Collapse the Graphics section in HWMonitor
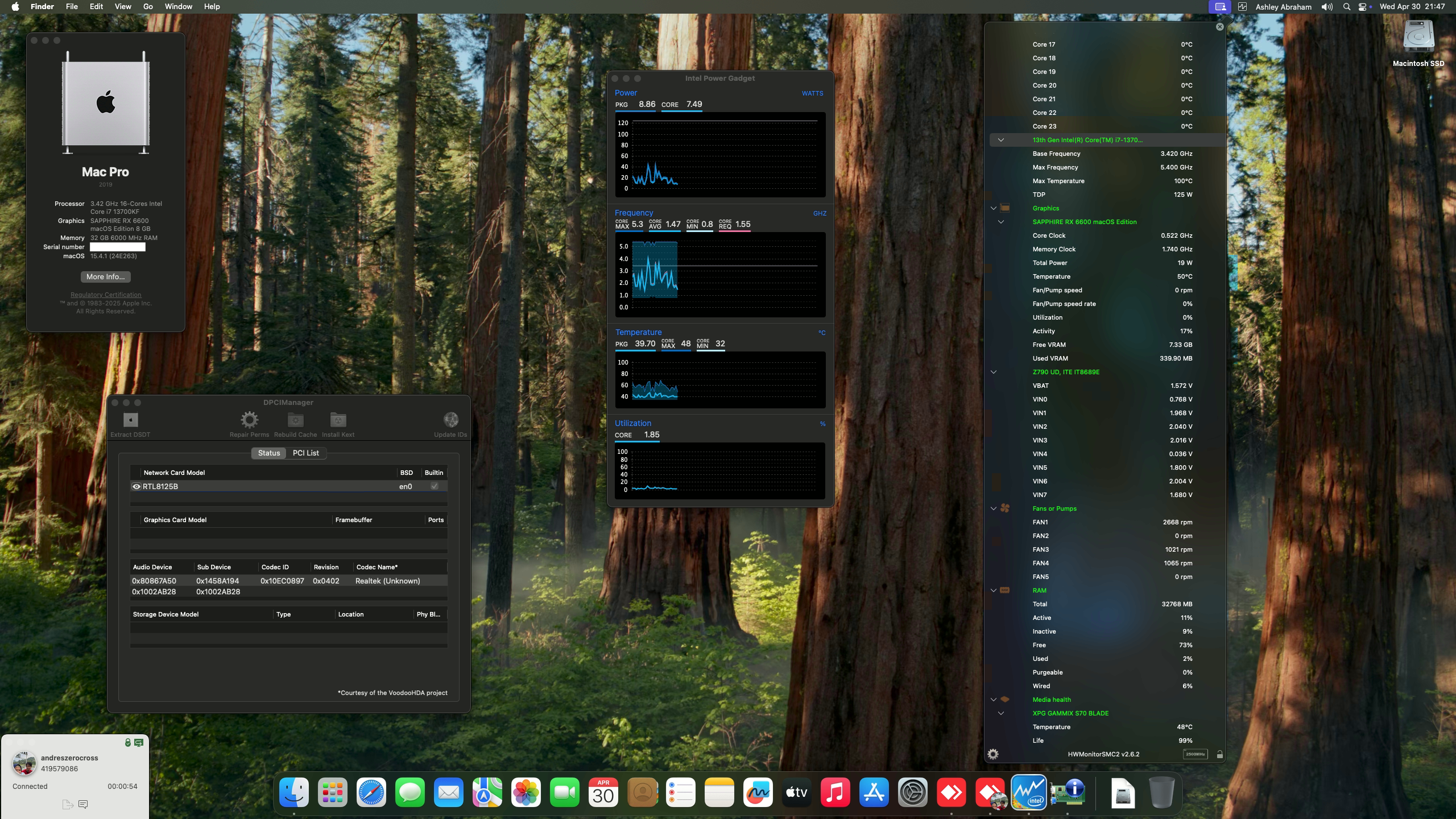 click(x=993, y=208)
